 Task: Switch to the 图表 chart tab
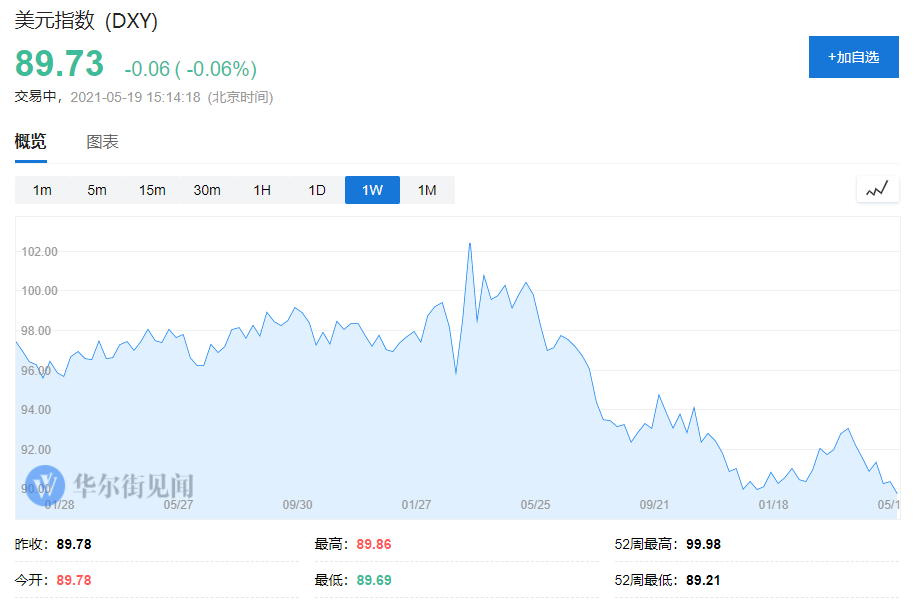coord(103,142)
